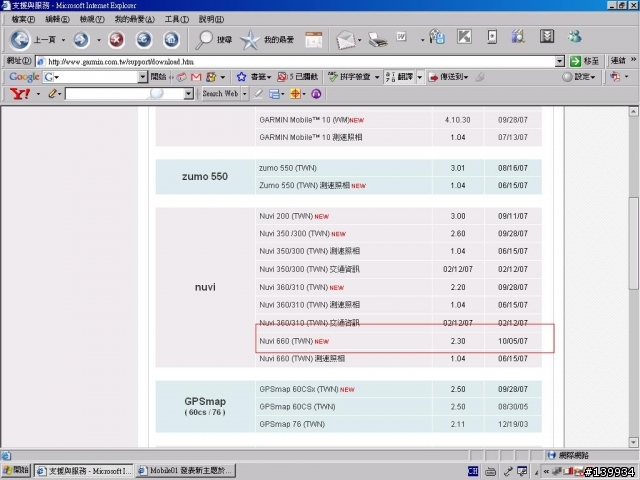Open Search with magnifier icon
The height and width of the screenshot is (480, 640).
[204, 40]
